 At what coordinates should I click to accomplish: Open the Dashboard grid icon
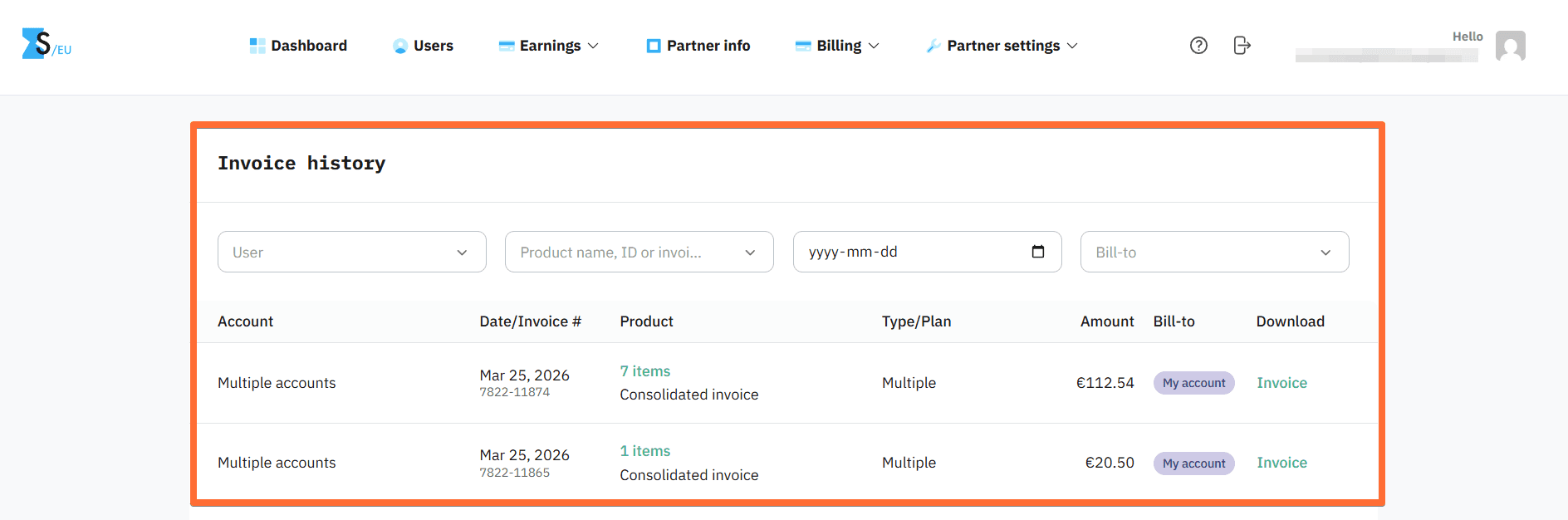pos(256,45)
